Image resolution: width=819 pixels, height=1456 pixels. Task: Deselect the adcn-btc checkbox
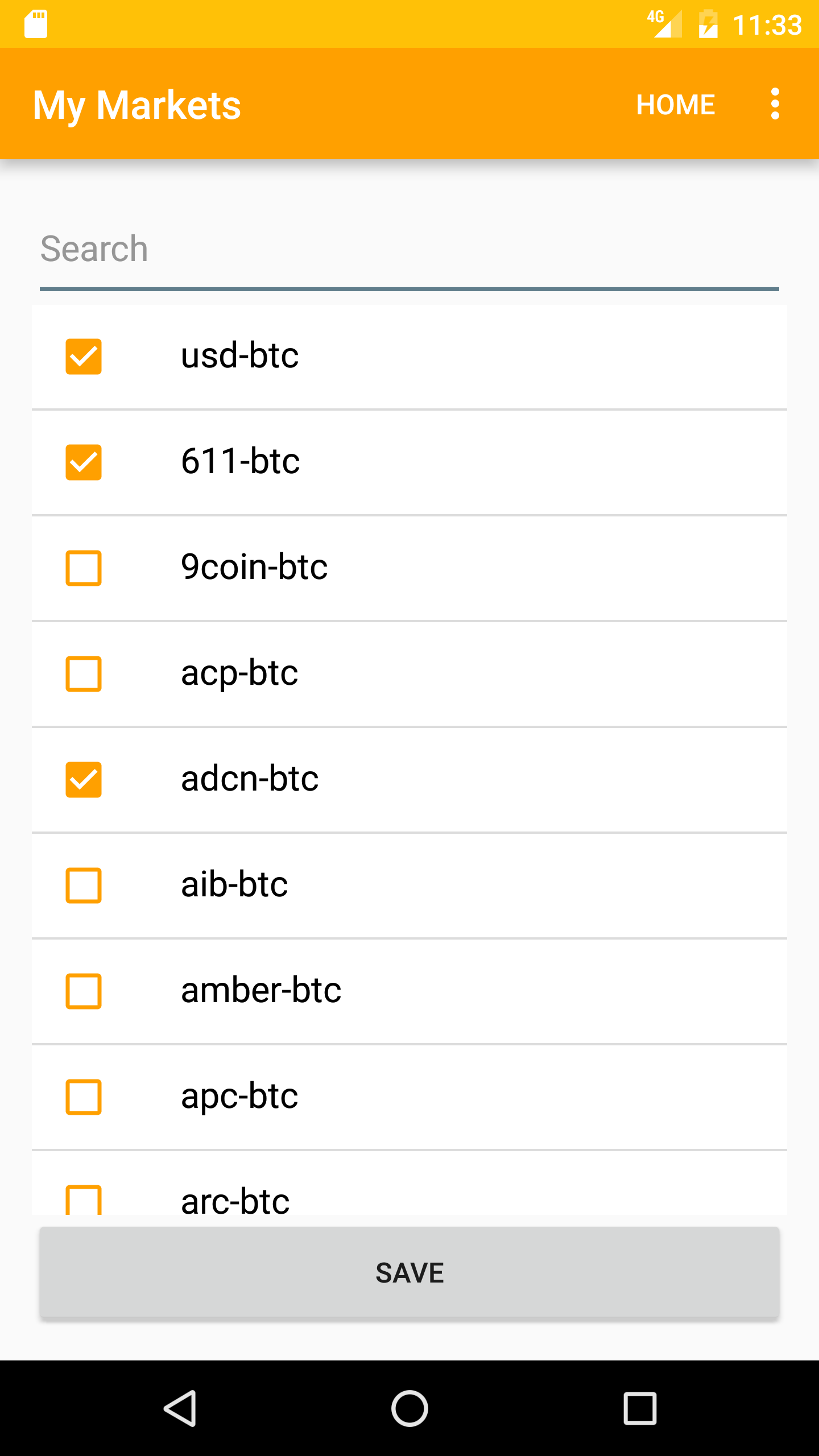point(84,780)
